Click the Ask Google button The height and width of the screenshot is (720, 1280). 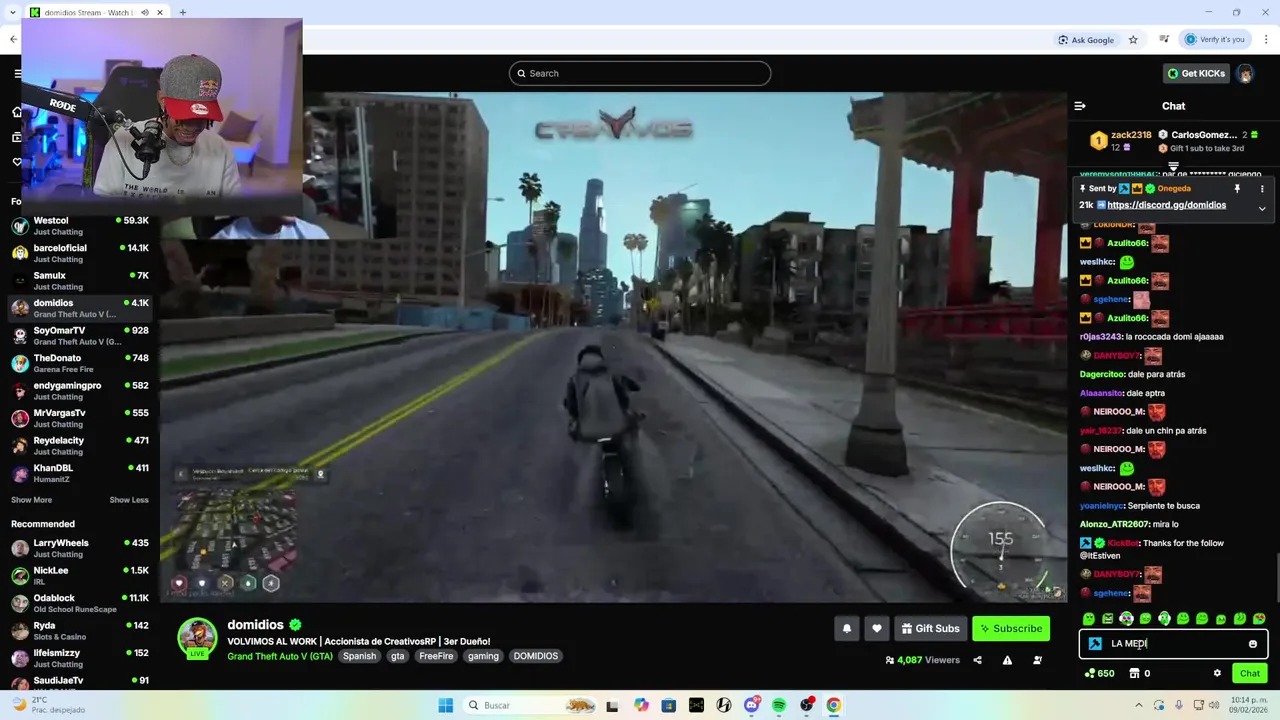click(x=1086, y=40)
